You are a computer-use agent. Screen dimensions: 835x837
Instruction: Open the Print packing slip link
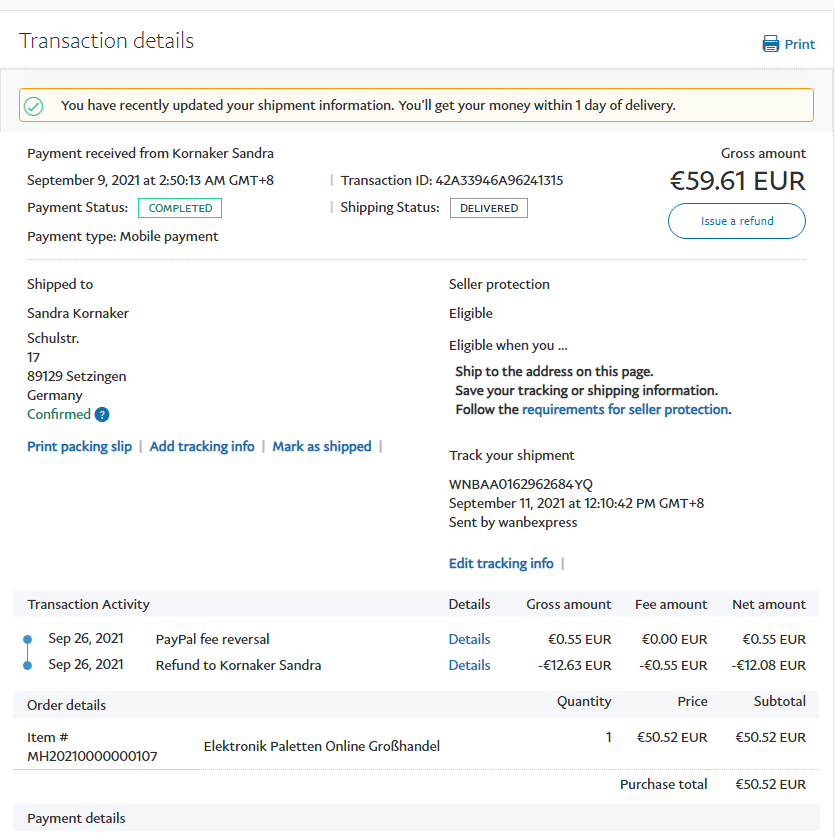tap(79, 447)
